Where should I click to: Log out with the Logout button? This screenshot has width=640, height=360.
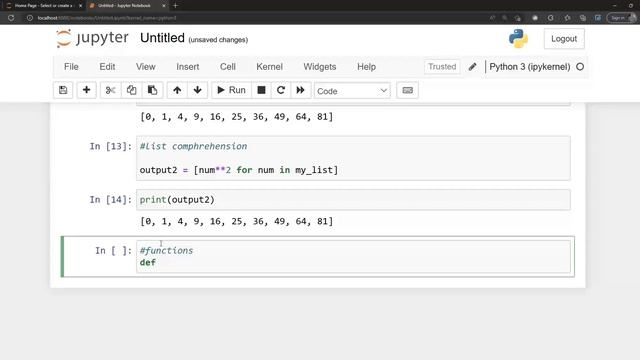pyautogui.click(x=564, y=39)
